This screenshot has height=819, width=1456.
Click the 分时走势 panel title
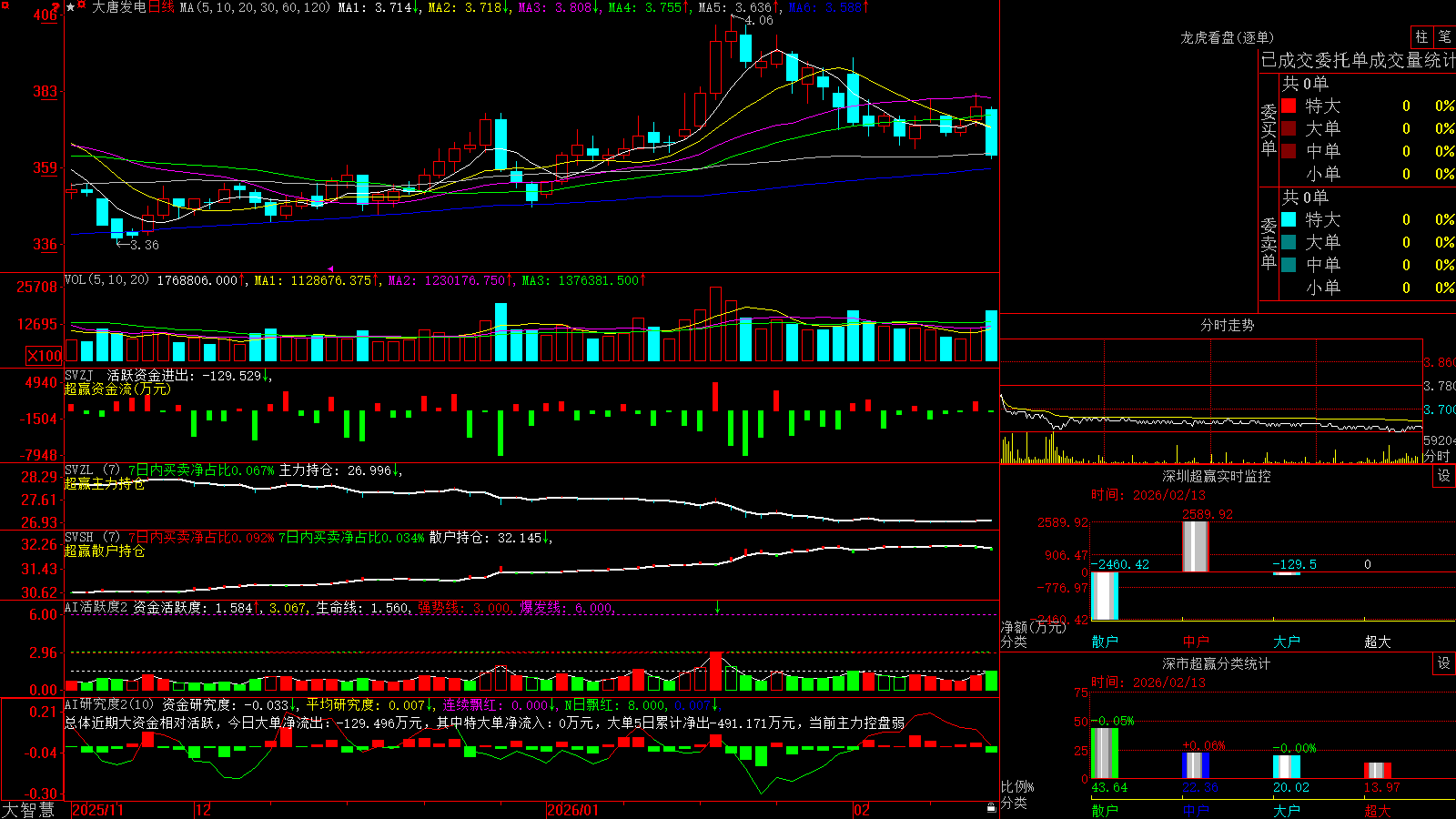(1227, 325)
